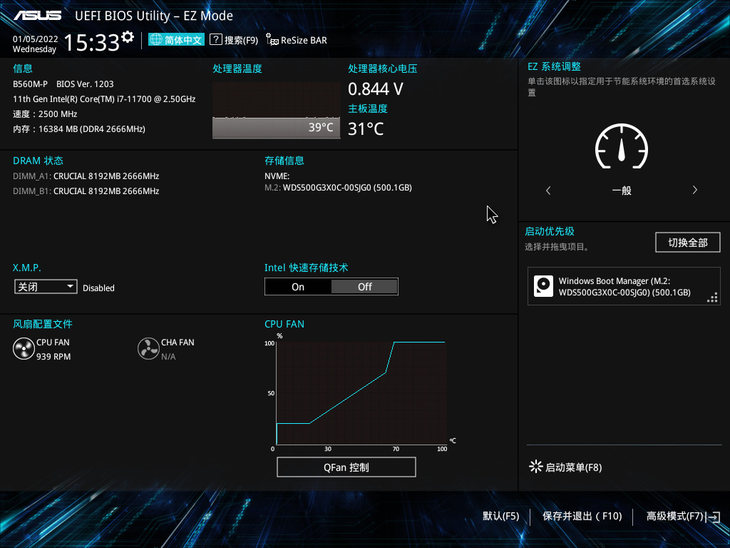
Task: Go to next EZ tuning mode
Action: click(695, 190)
